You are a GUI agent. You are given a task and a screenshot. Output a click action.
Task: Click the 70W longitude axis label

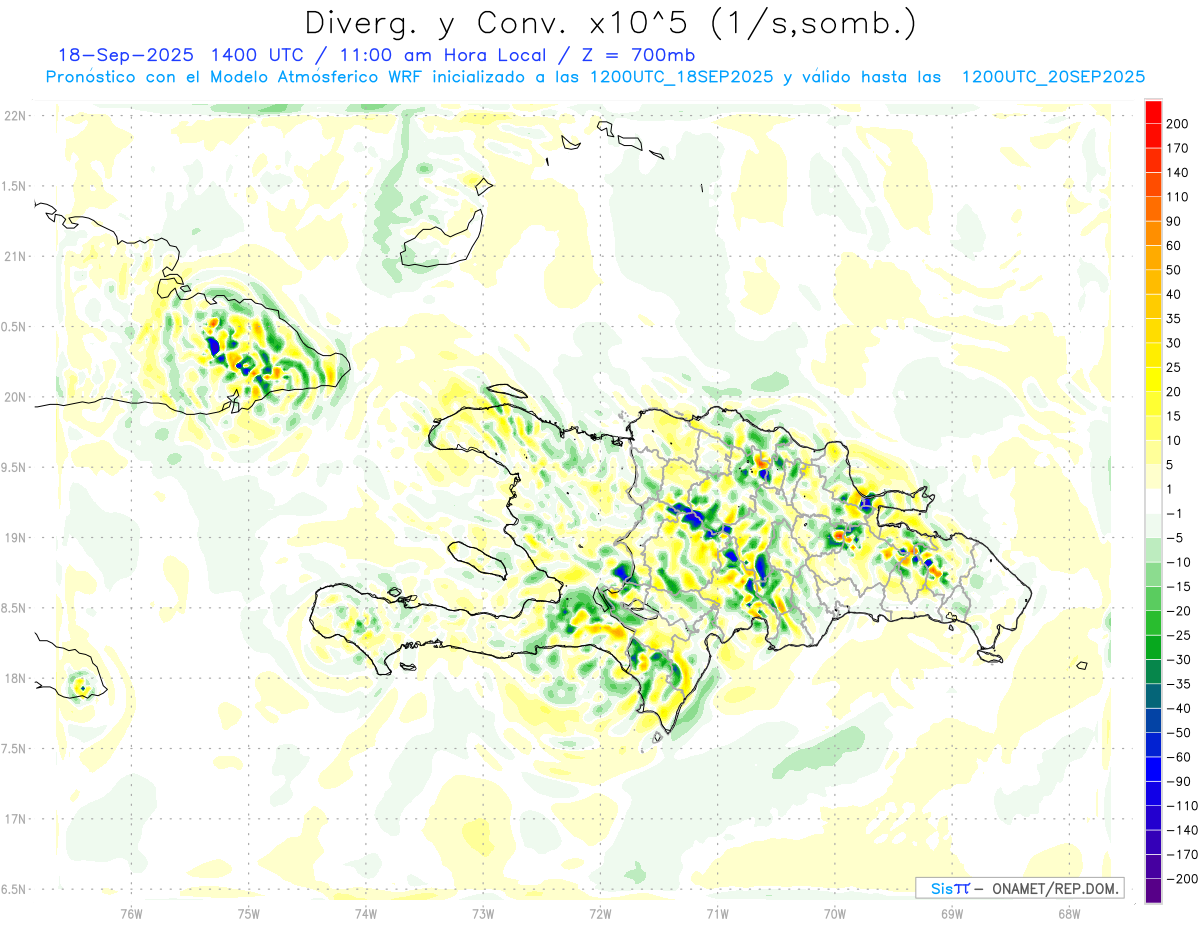click(834, 911)
